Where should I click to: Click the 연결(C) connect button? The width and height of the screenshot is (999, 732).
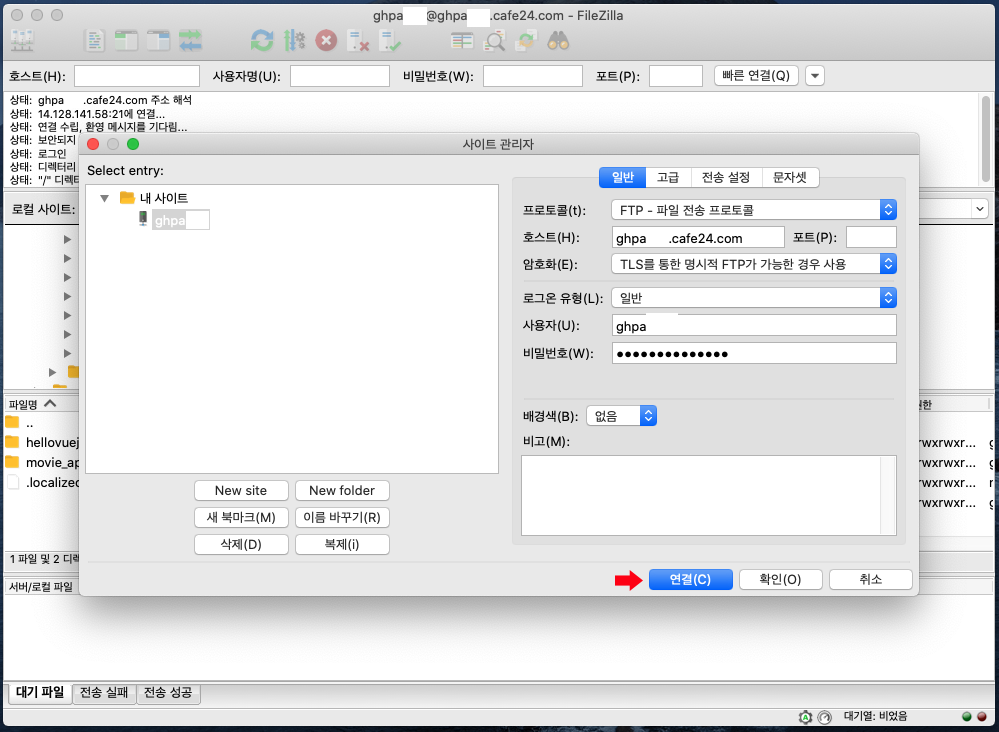[x=690, y=579]
